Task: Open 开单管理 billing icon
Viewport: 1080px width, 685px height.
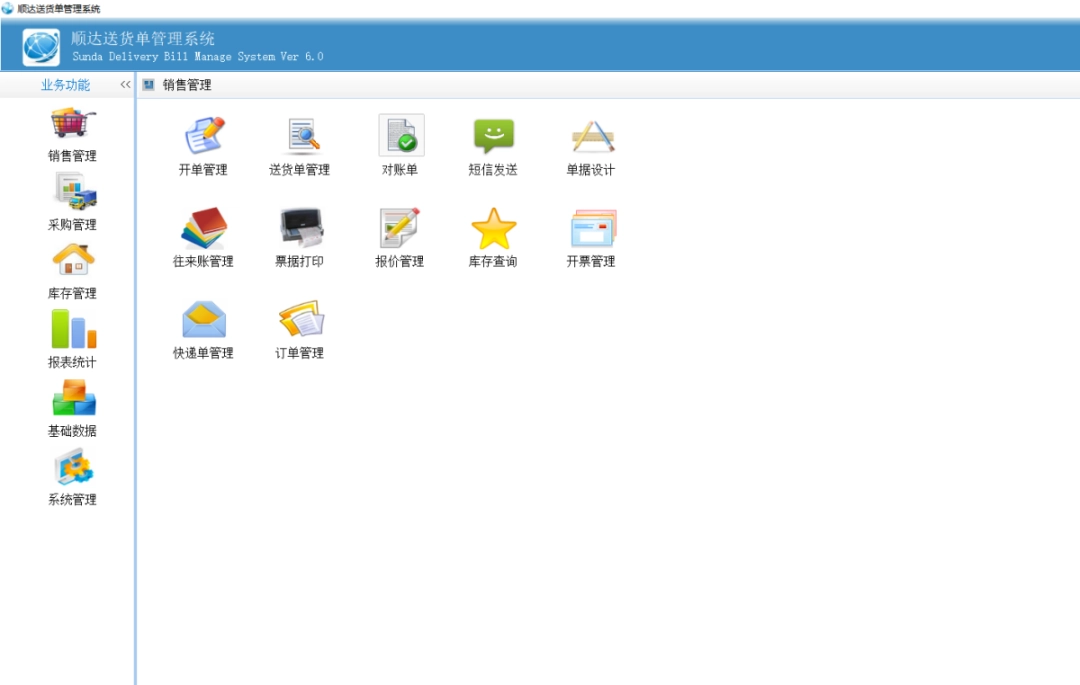Action: click(203, 137)
